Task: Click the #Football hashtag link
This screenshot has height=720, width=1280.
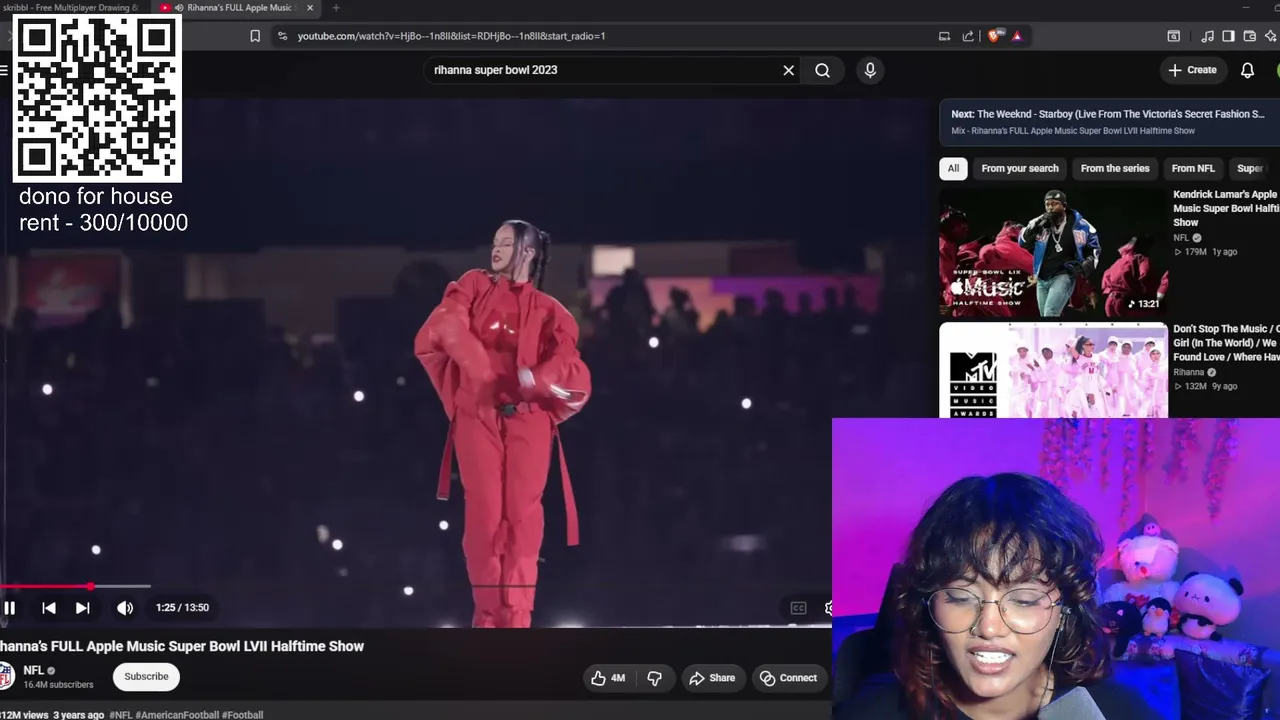Action: tap(242, 715)
